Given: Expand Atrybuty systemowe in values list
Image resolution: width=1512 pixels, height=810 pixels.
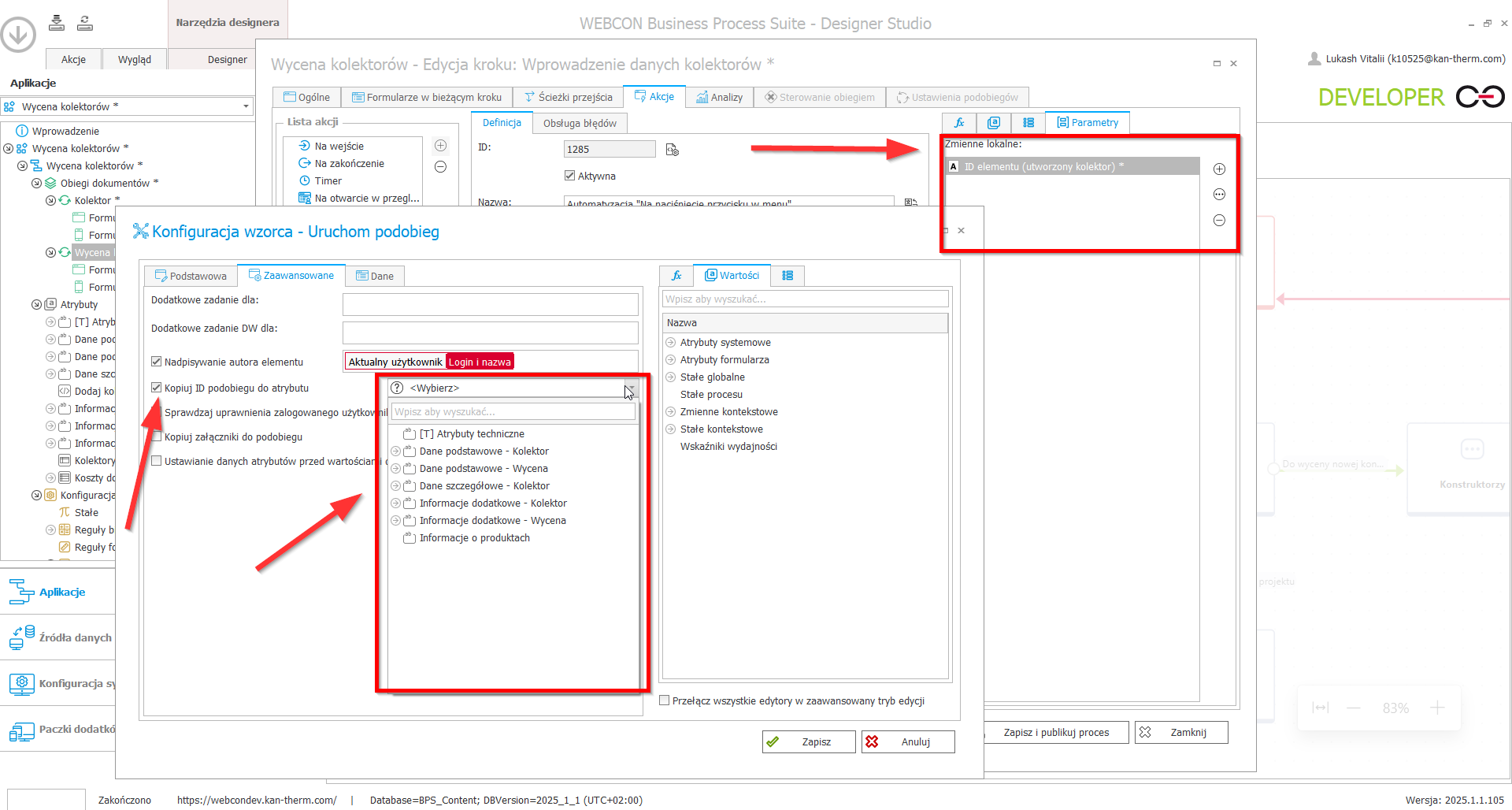Looking at the screenshot, I should [x=671, y=343].
